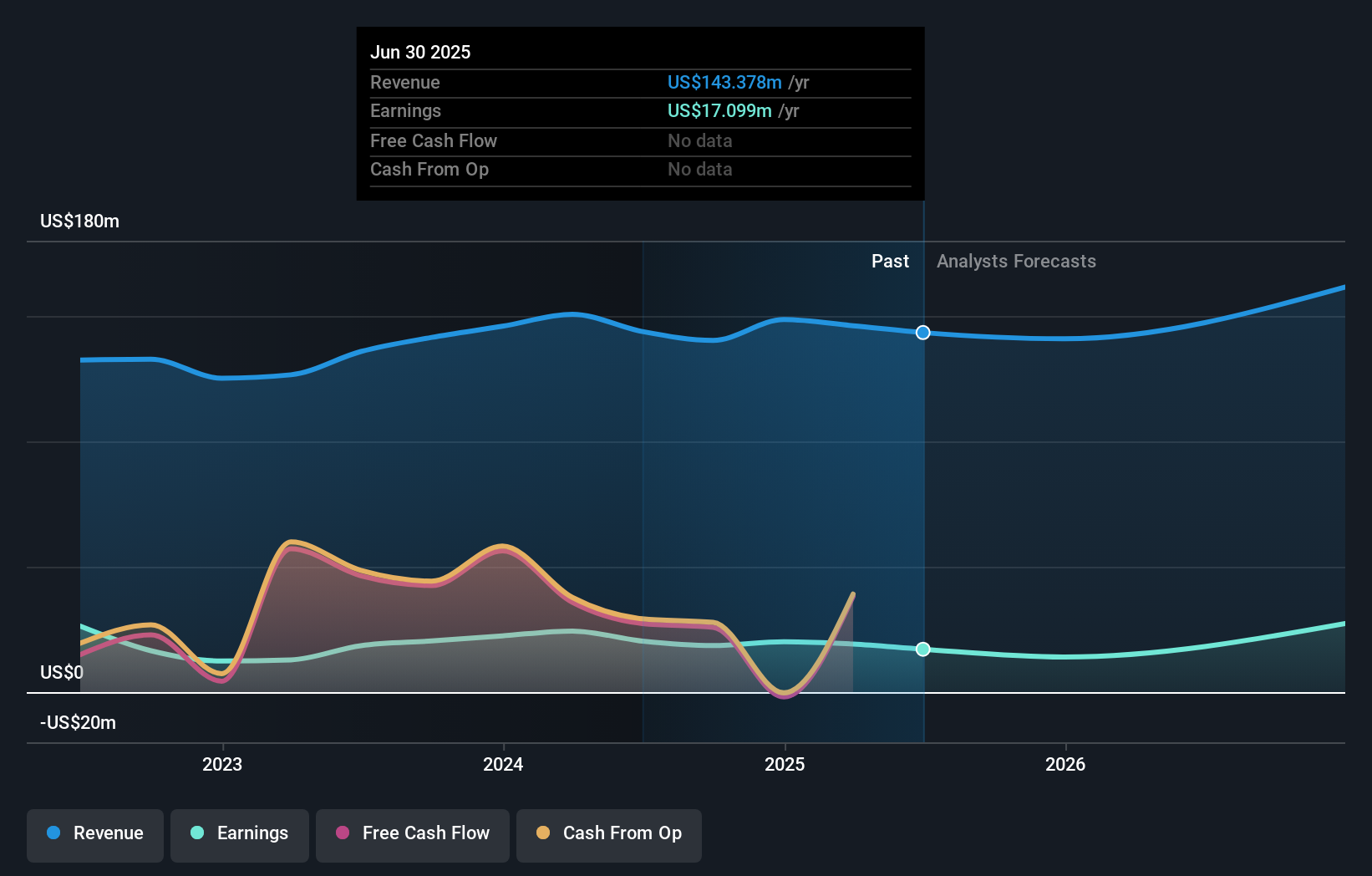Click the pink Free Cash Flow legend dot
Viewport: 1372px width, 876px height.
[x=342, y=833]
